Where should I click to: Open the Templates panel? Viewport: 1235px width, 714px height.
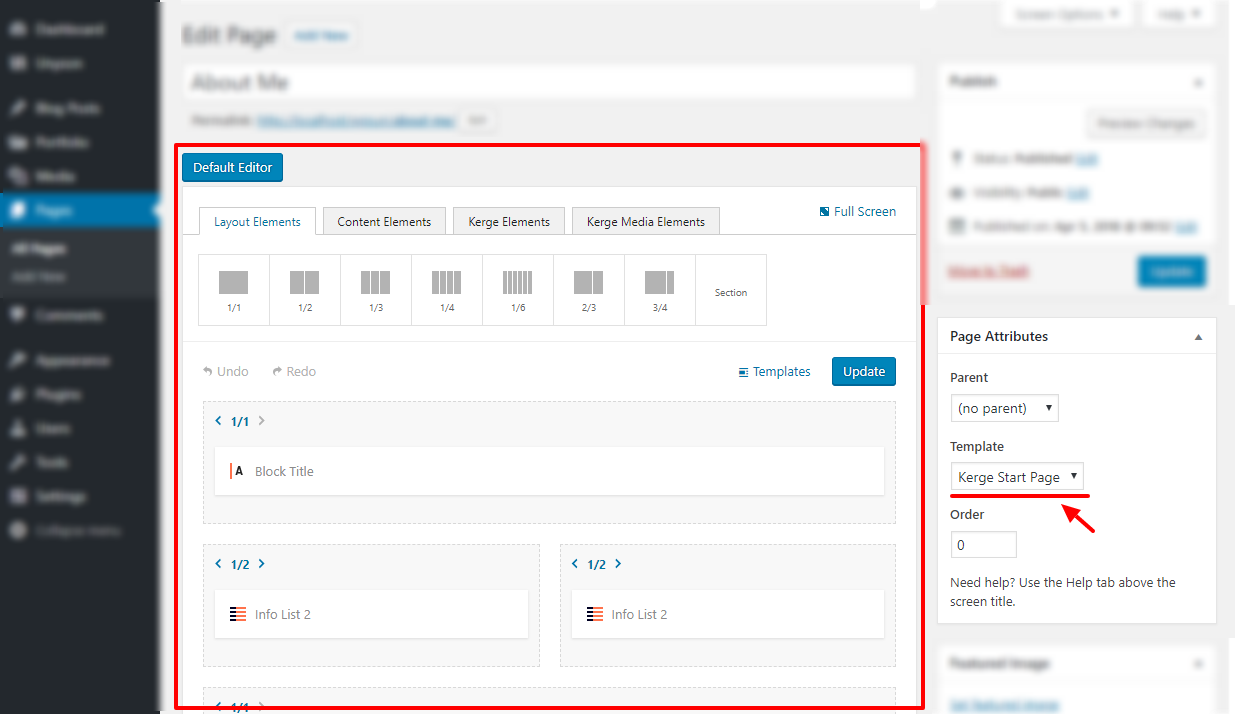[x=774, y=371]
